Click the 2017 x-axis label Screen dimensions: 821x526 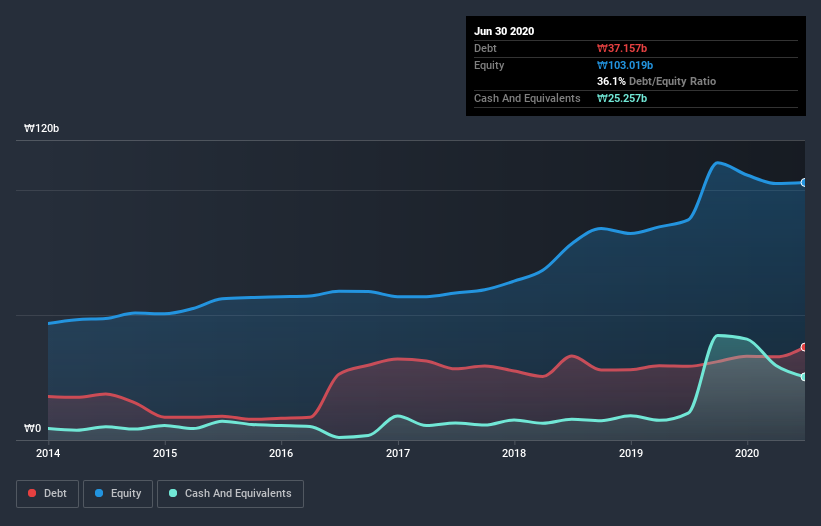pyautogui.click(x=398, y=453)
